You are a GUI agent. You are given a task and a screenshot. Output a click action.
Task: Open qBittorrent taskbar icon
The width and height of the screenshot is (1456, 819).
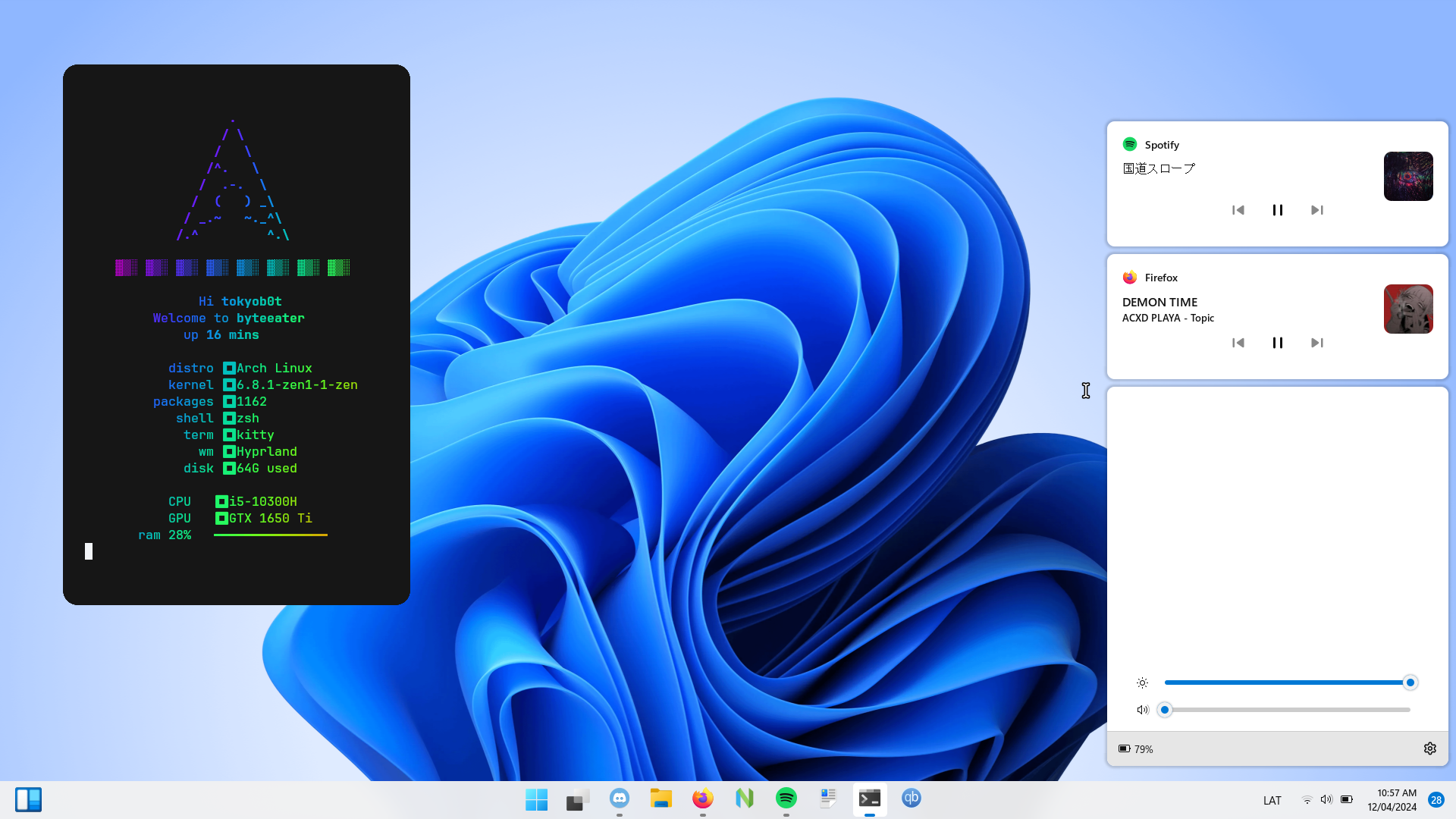coord(912,799)
